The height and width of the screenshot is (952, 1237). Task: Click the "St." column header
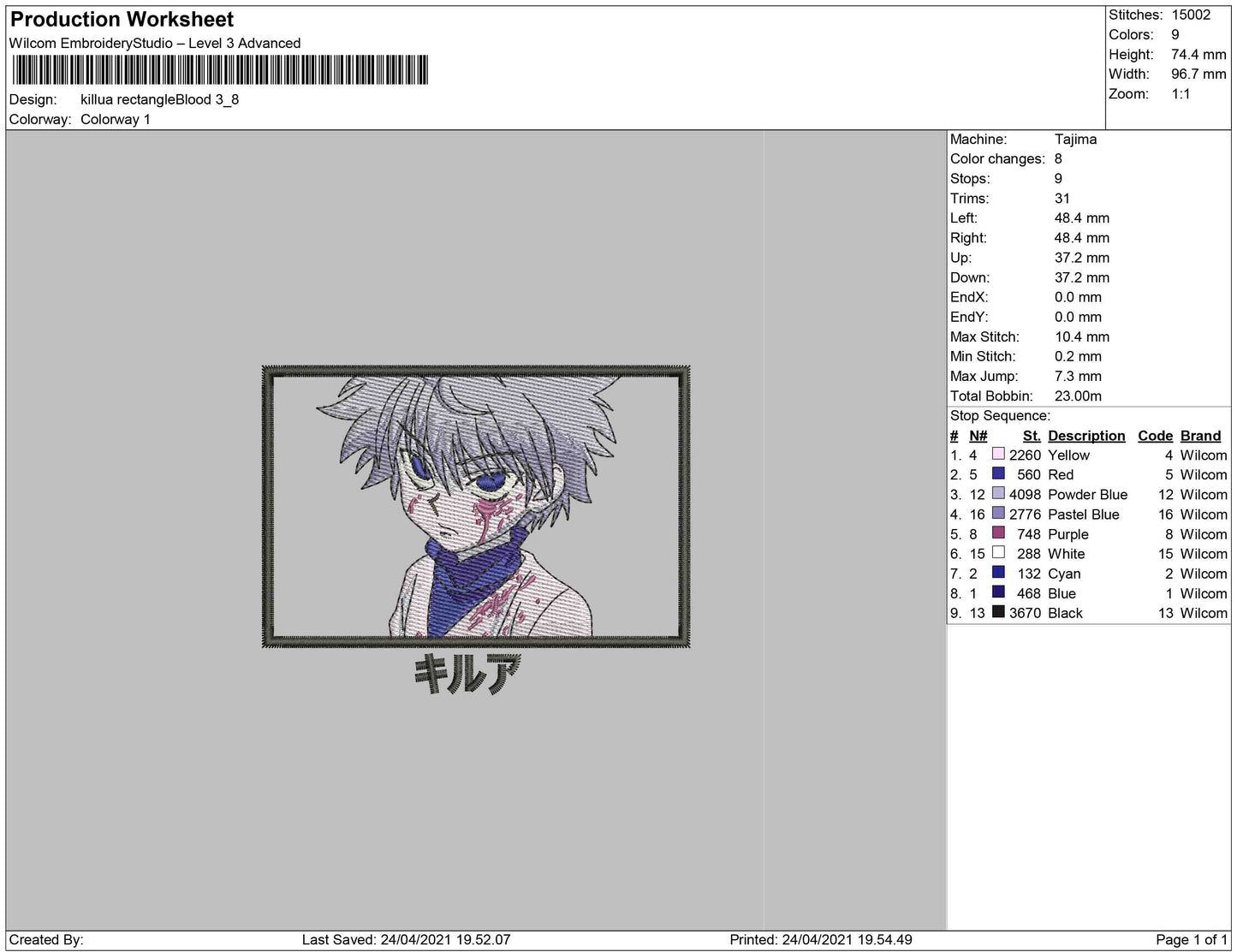coord(1032,436)
